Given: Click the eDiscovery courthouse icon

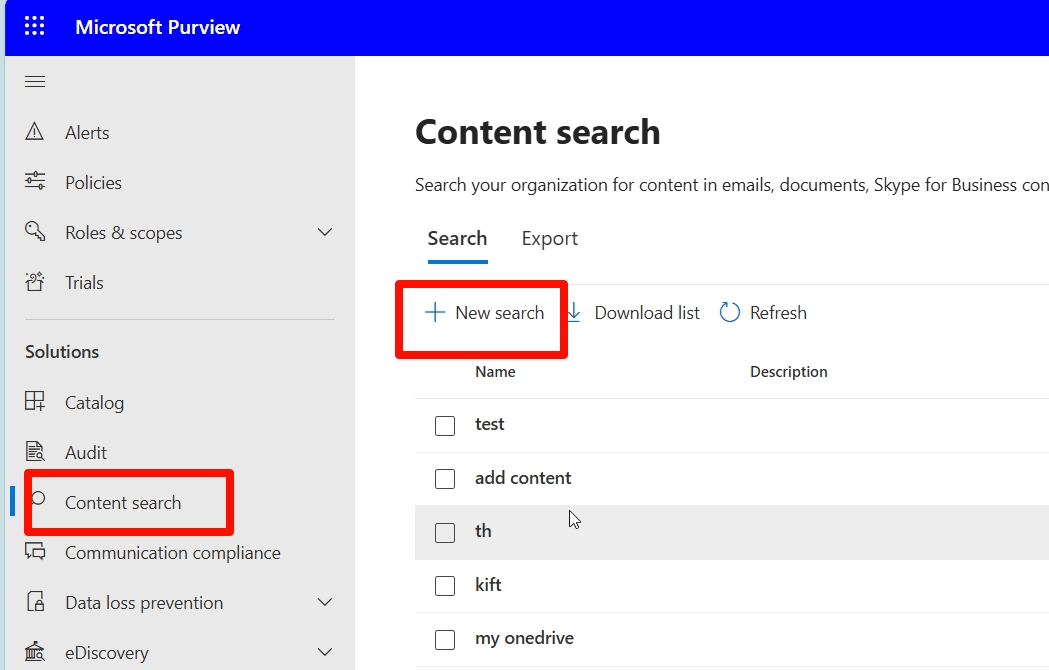Looking at the screenshot, I should pyautogui.click(x=35, y=651).
